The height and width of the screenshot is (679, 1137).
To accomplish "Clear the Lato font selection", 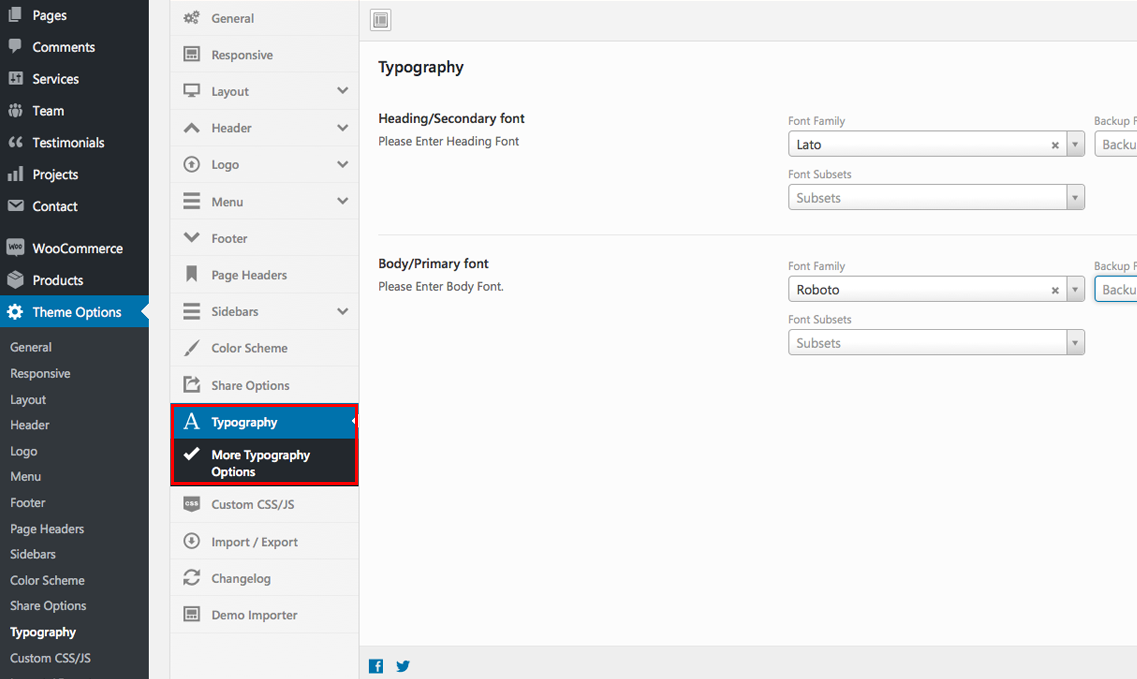I will pyautogui.click(x=1055, y=145).
